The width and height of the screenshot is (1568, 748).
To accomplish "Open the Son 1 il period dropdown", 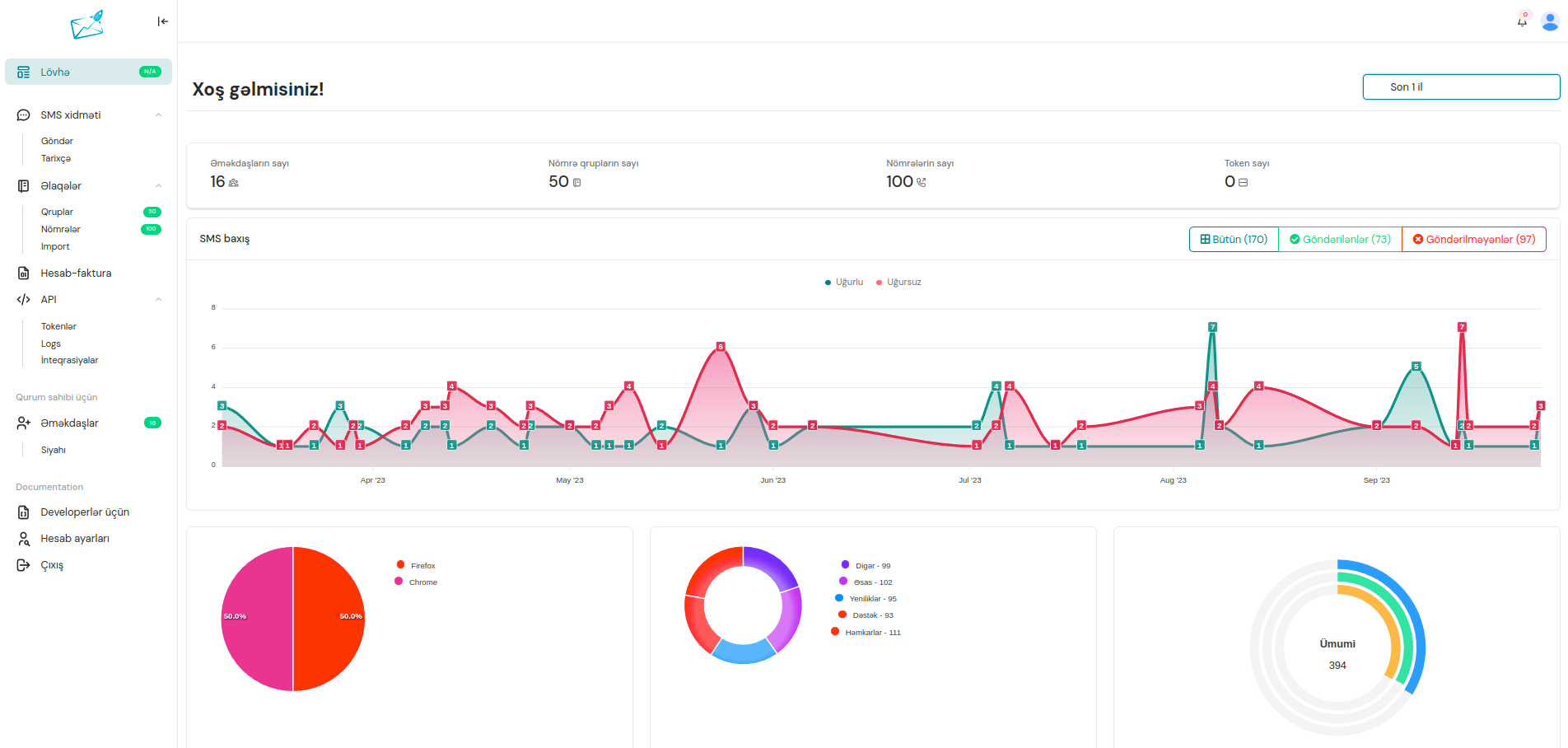I will [x=1461, y=87].
